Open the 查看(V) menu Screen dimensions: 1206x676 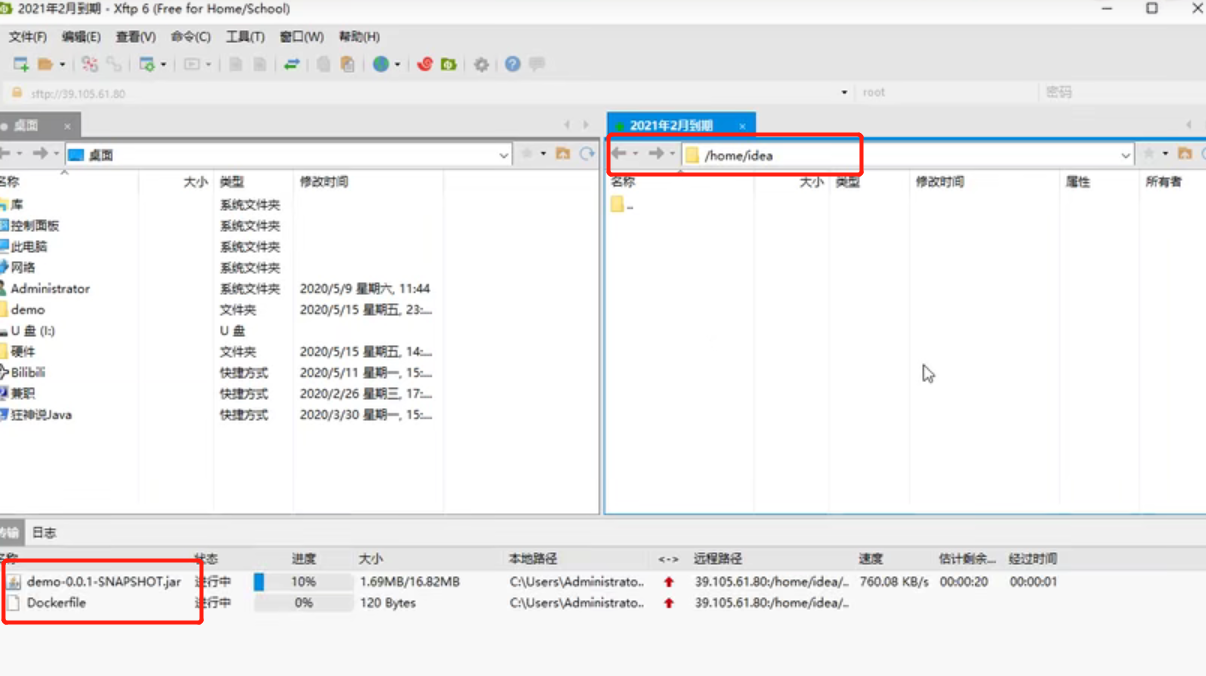pyautogui.click(x=135, y=37)
